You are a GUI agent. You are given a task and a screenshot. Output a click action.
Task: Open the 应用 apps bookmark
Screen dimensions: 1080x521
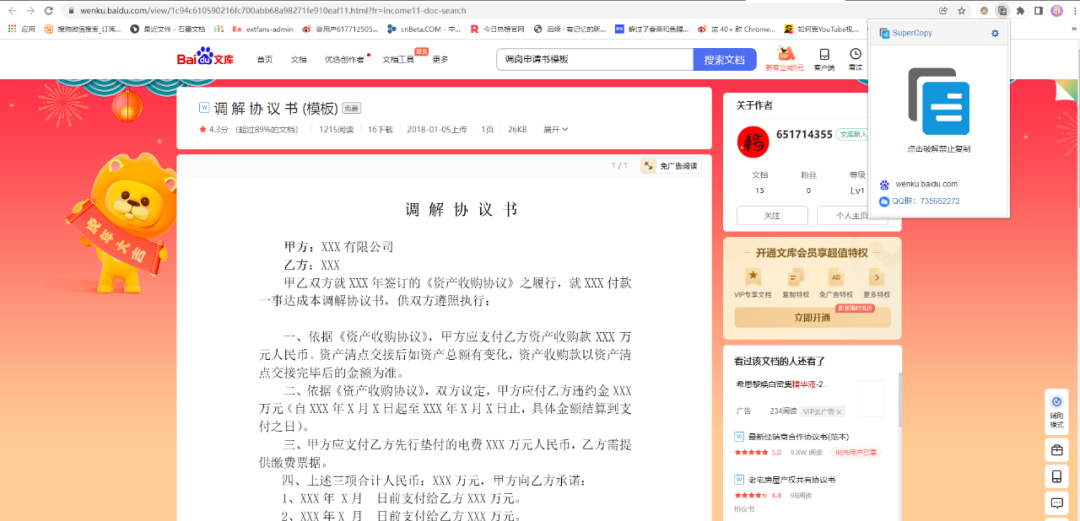click(x=22, y=29)
